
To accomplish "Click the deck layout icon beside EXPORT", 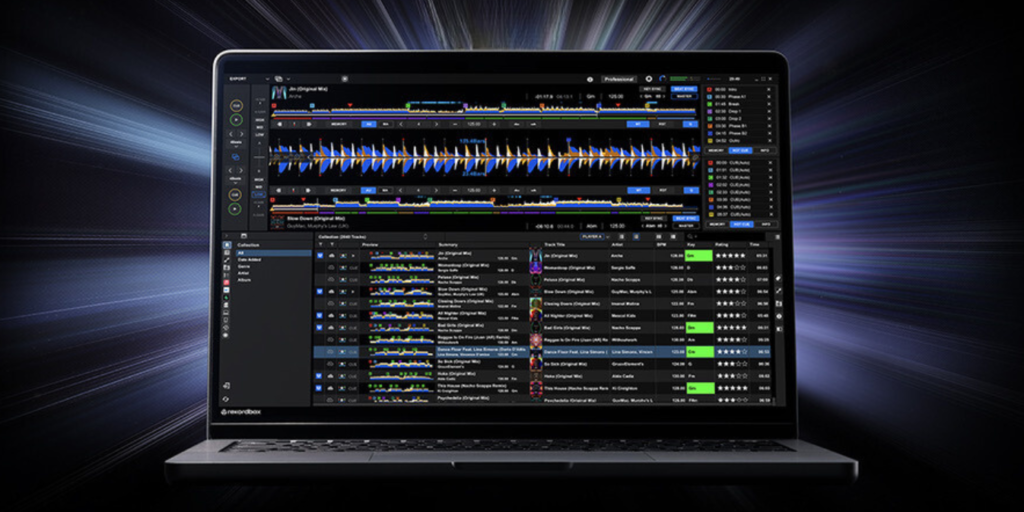I will 278,79.
